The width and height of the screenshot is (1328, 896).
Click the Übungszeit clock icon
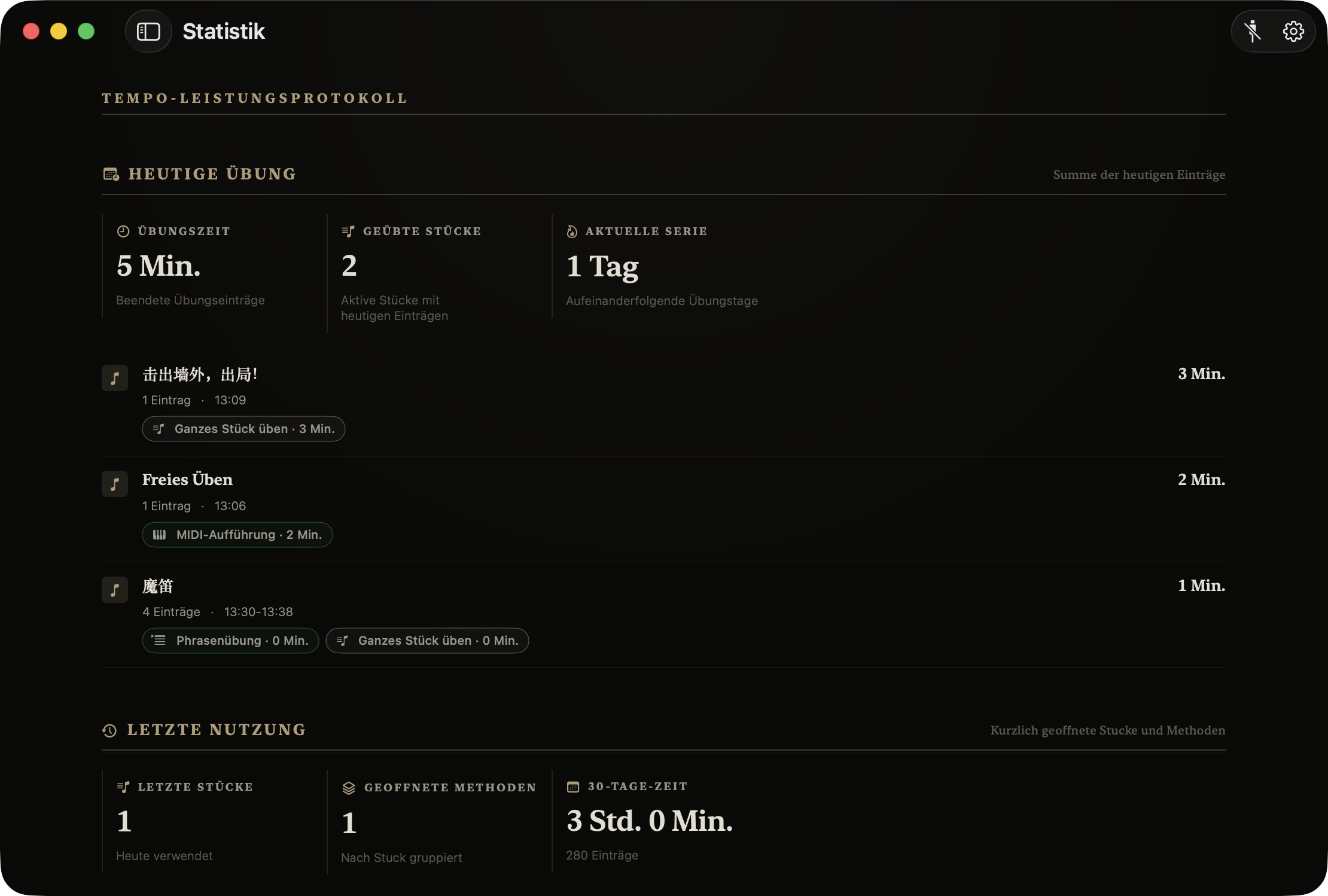point(123,231)
